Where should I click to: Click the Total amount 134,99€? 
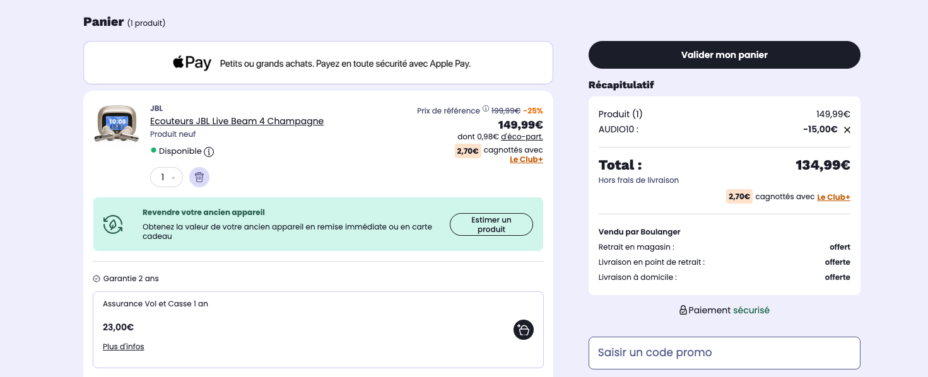[823, 165]
